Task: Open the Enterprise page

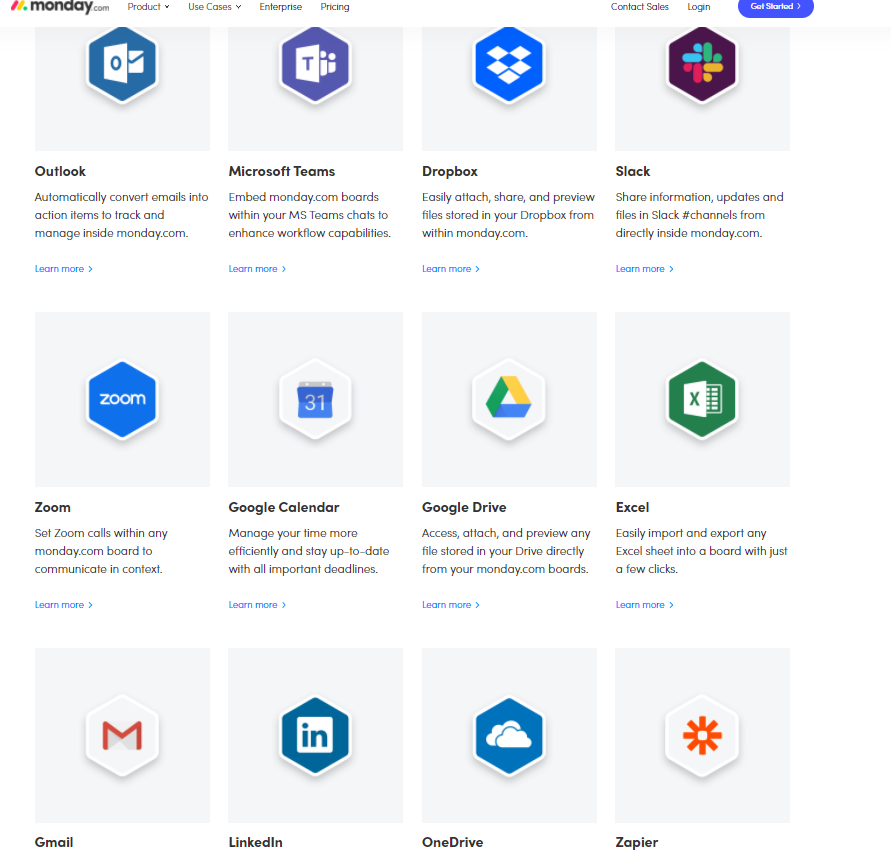Action: click(x=281, y=7)
